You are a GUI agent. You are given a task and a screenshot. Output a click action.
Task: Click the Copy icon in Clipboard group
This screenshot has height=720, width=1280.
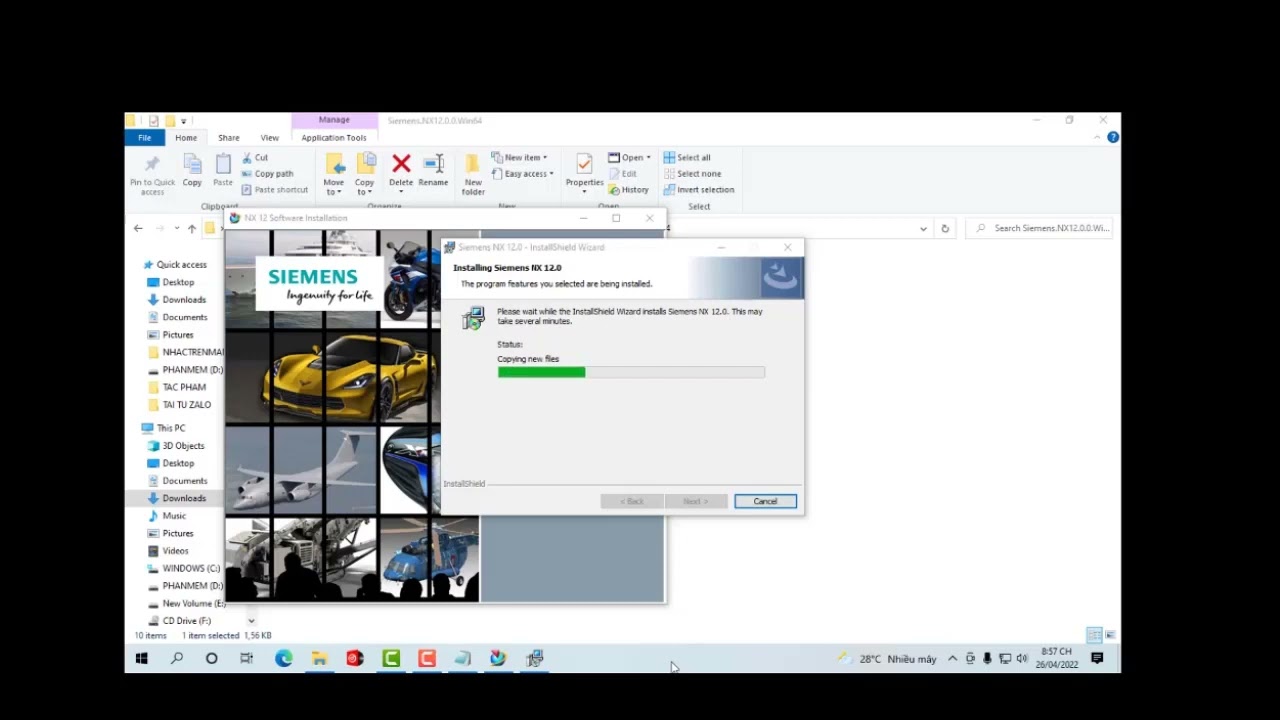tap(192, 163)
